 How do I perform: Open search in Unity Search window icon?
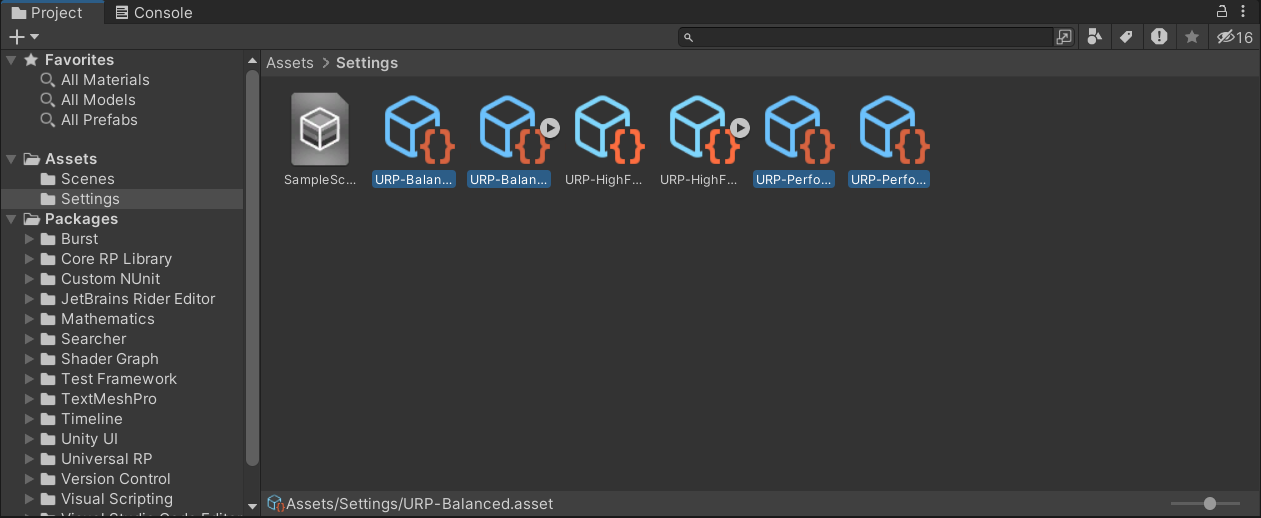tap(1064, 37)
